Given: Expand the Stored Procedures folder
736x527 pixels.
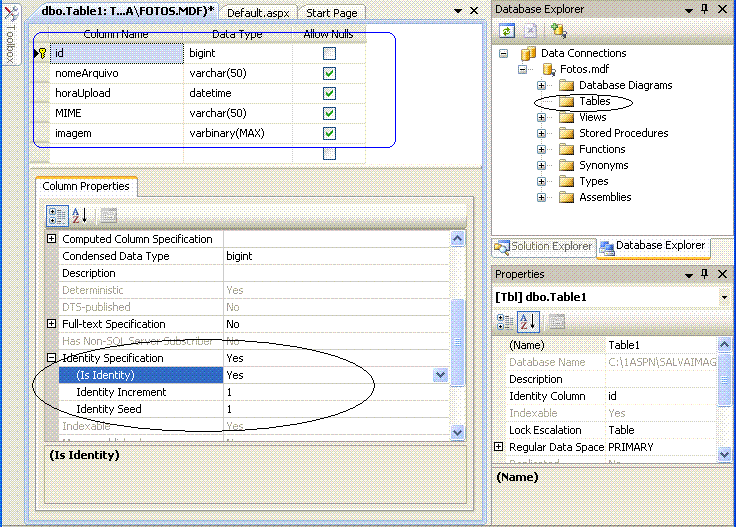Looking at the screenshot, I should [x=542, y=133].
